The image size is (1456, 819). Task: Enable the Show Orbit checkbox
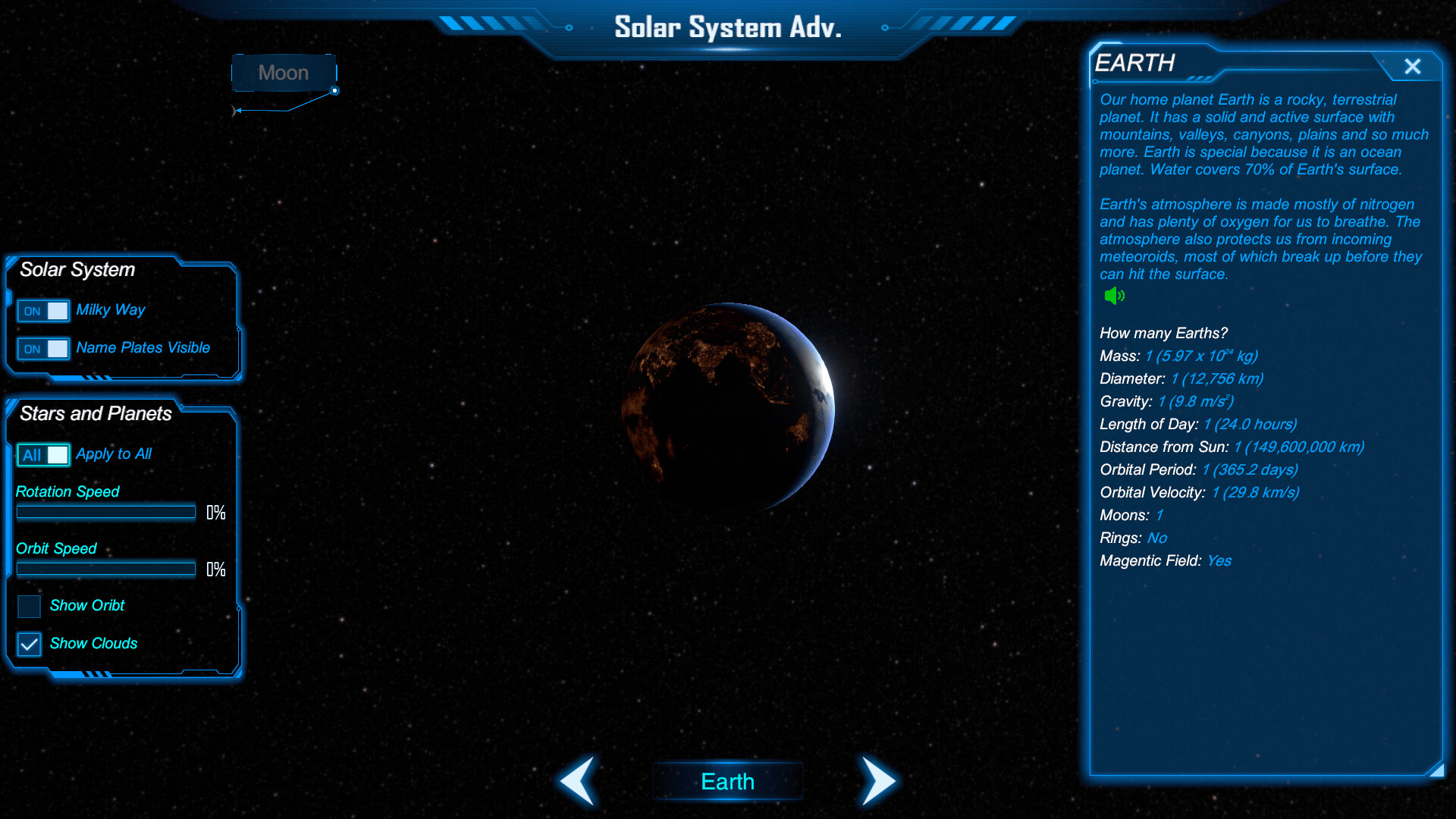tap(29, 606)
